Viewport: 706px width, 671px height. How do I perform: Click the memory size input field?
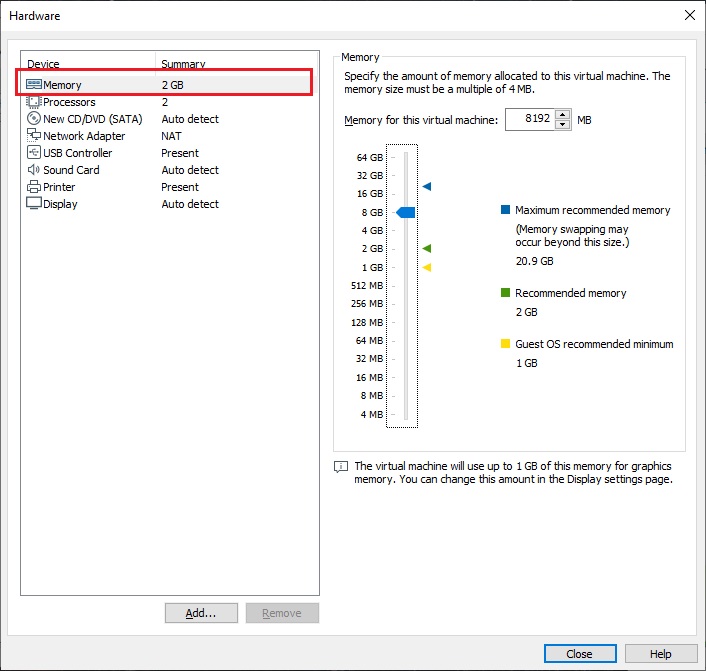pos(530,119)
